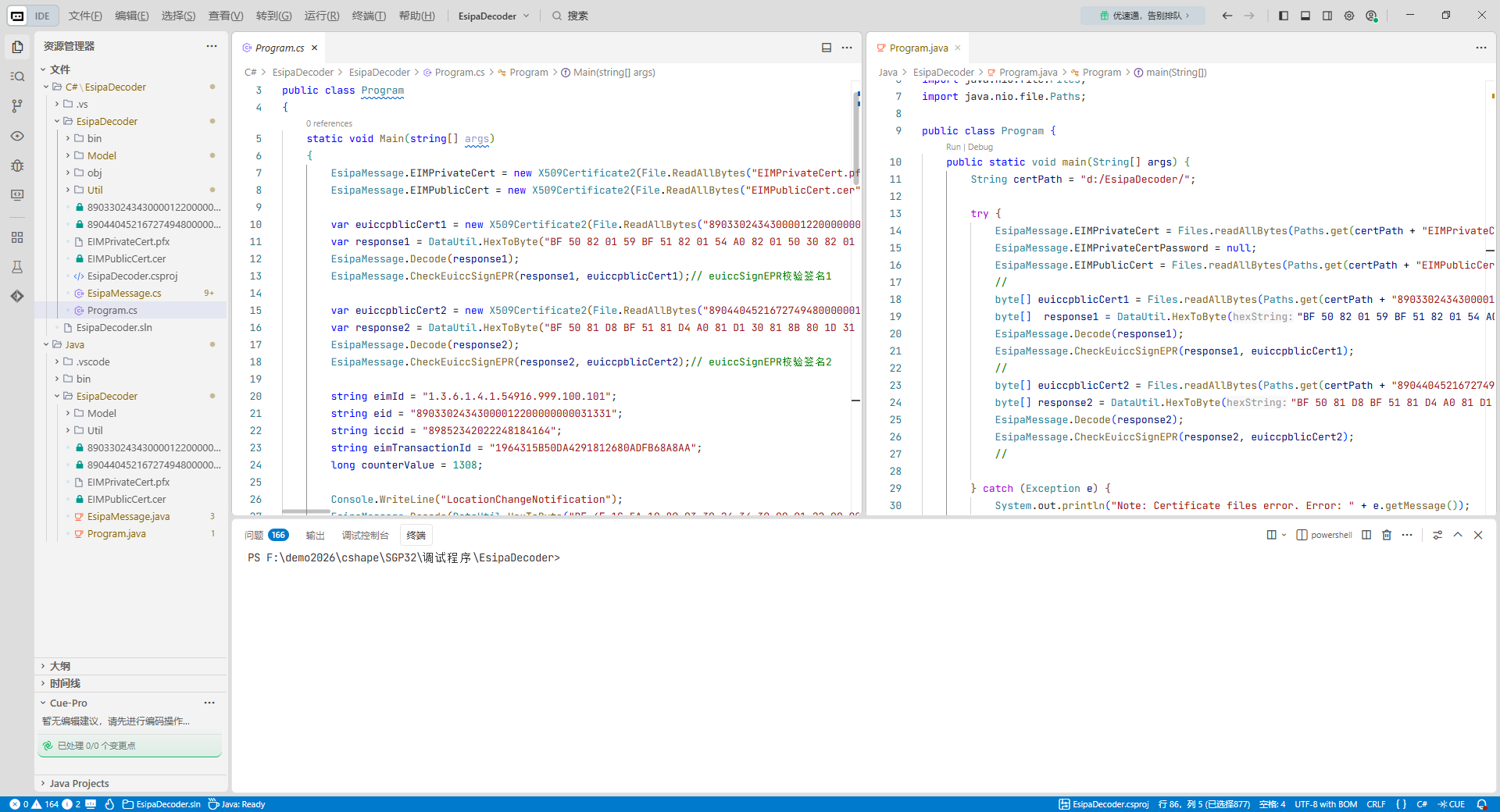The height and width of the screenshot is (812, 1500).
Task: Click the 优速通，告别排队 banner button
Action: point(1144,16)
